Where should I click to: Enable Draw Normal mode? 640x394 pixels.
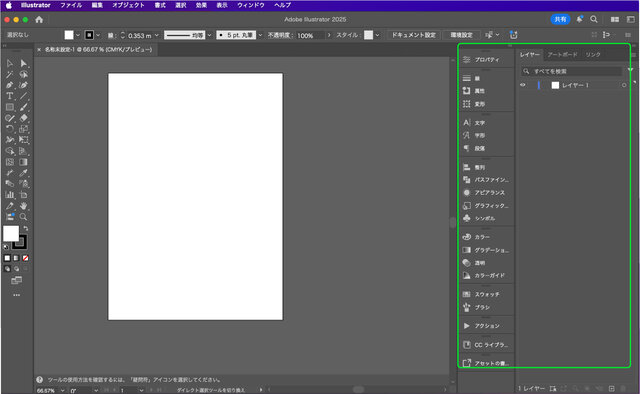pos(7,269)
